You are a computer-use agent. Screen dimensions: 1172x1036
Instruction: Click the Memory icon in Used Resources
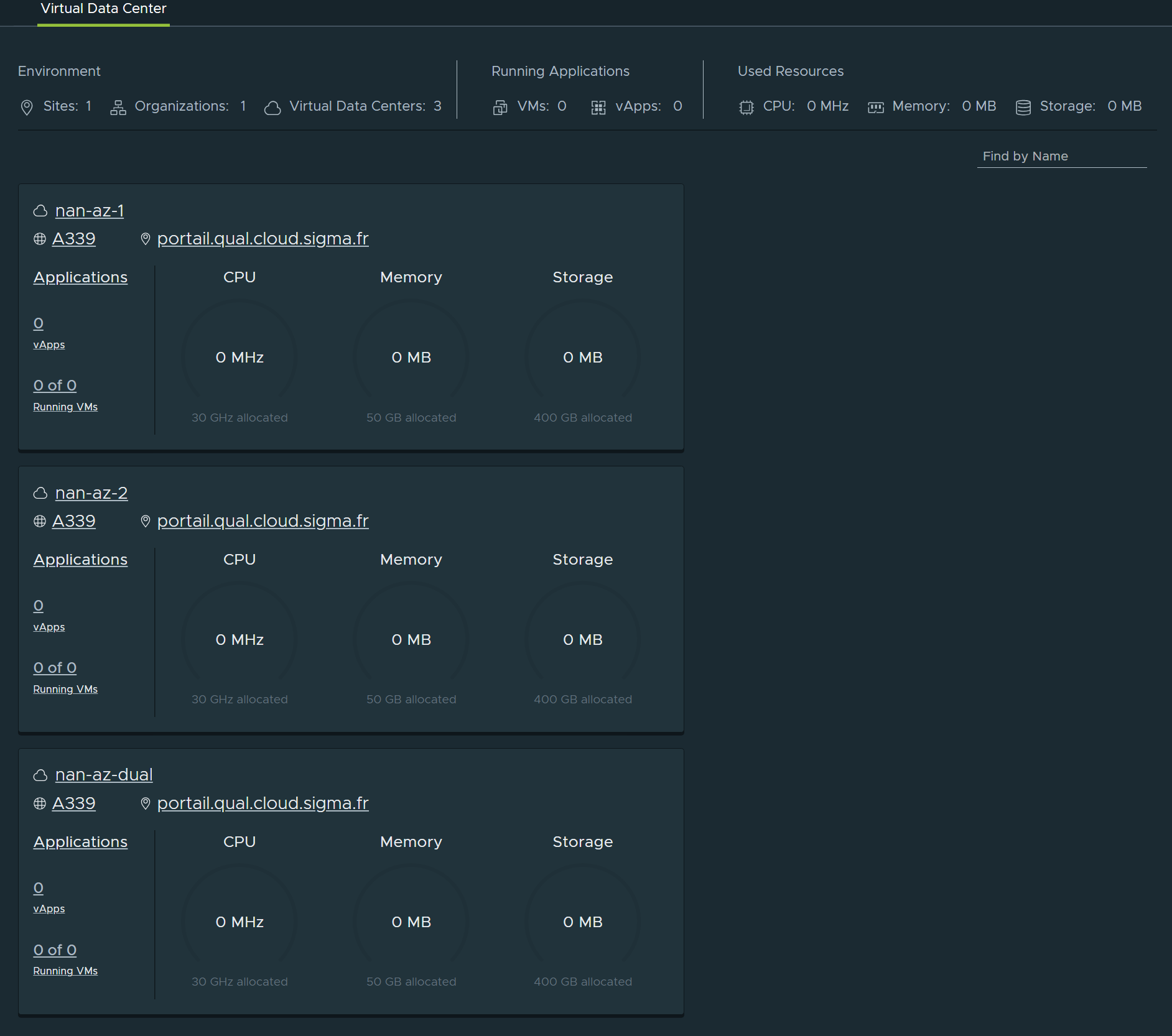(x=876, y=107)
